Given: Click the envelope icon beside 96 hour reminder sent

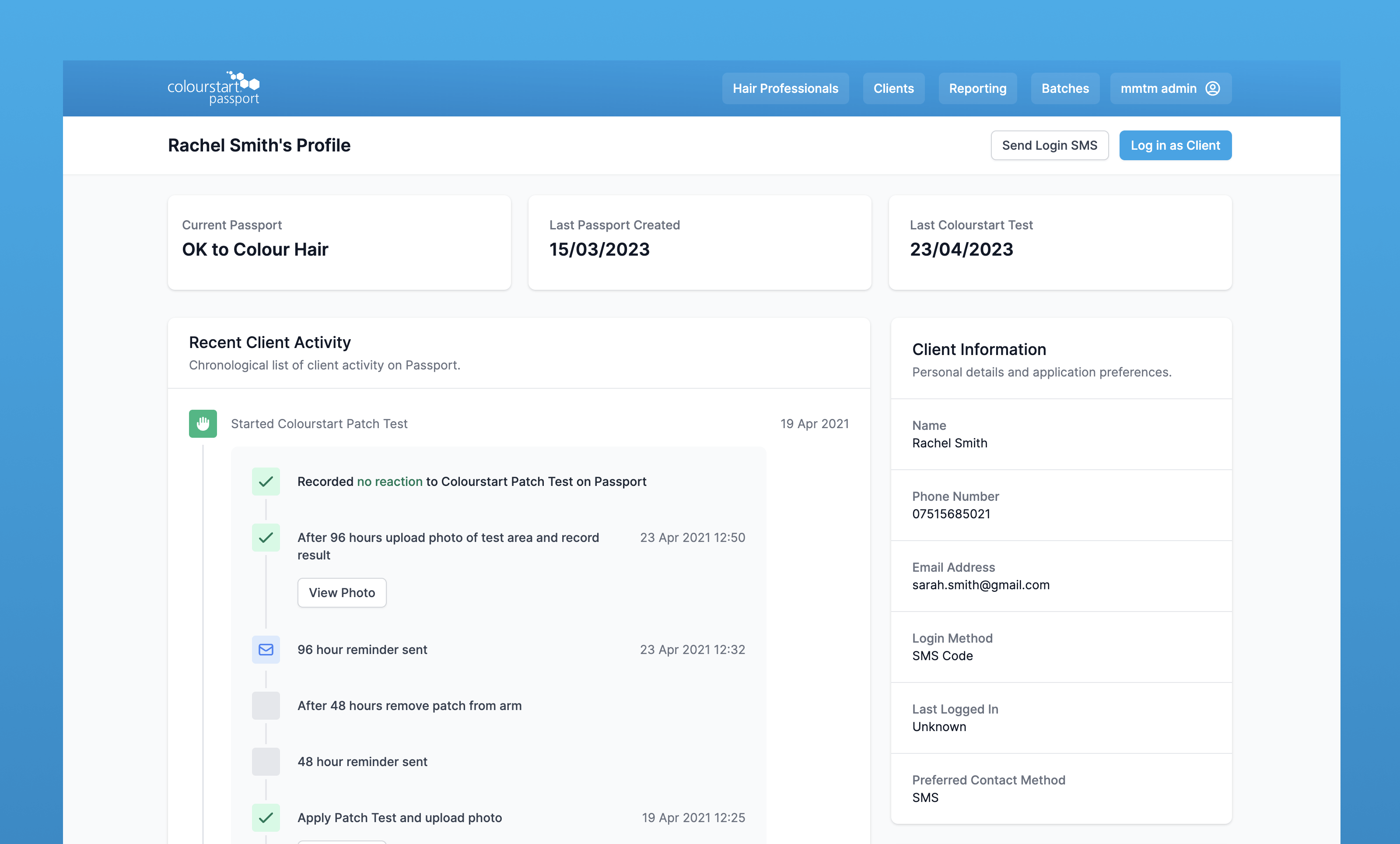Looking at the screenshot, I should pos(266,649).
